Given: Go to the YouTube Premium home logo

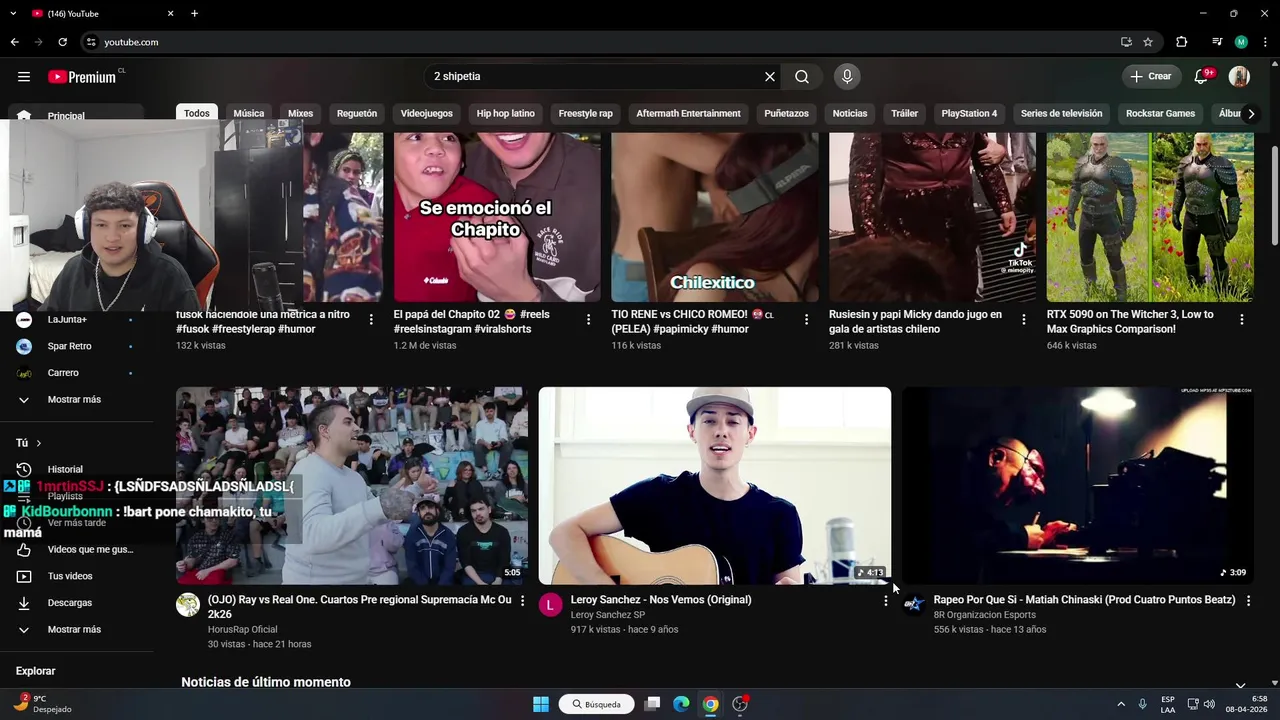Looking at the screenshot, I should point(82,77).
